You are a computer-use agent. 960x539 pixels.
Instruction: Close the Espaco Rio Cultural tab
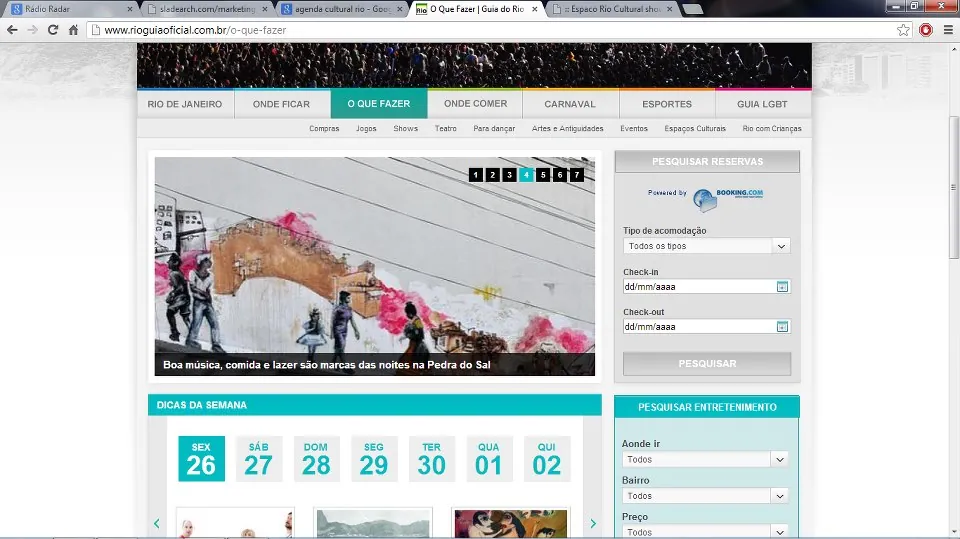[669, 9]
